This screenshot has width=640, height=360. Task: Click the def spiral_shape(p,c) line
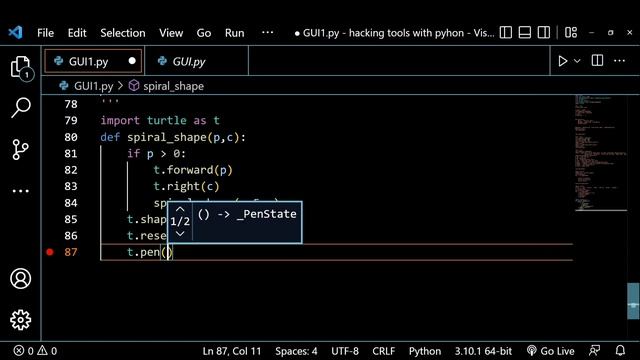[x=173, y=137]
